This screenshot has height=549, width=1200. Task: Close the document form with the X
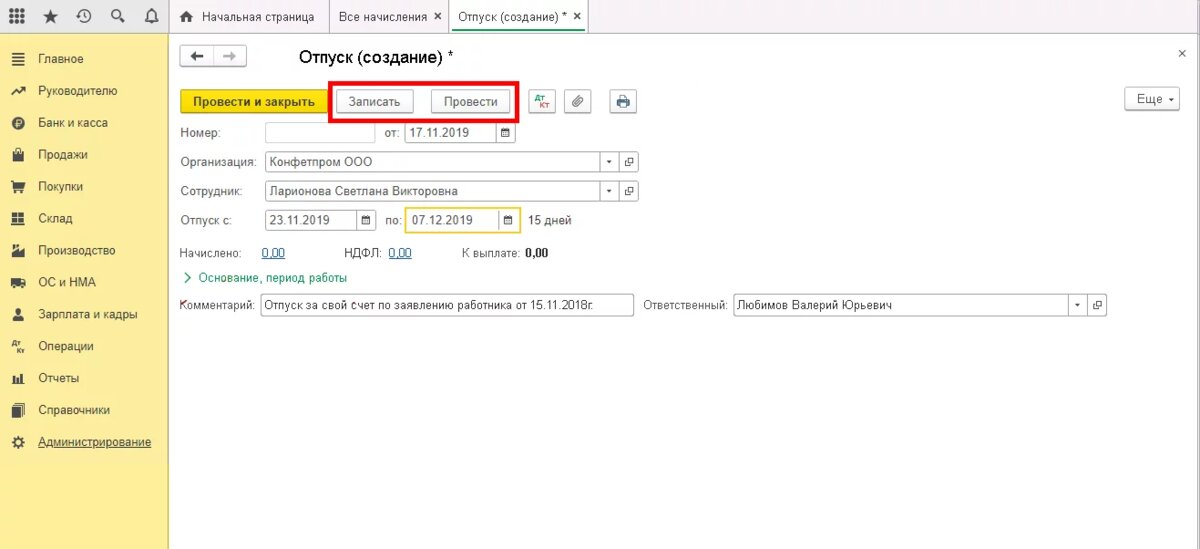point(1182,52)
